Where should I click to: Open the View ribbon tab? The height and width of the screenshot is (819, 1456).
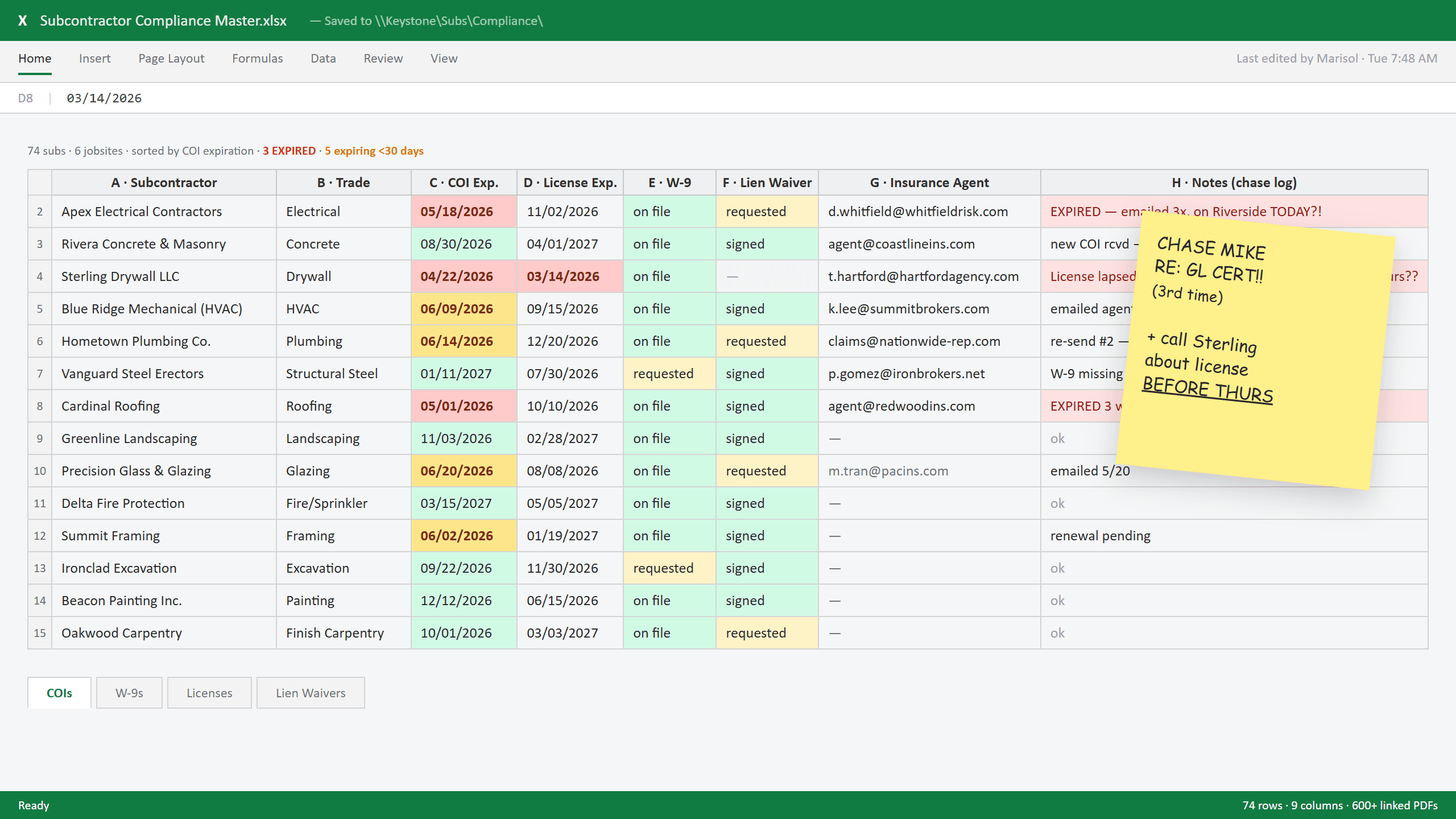[444, 59]
